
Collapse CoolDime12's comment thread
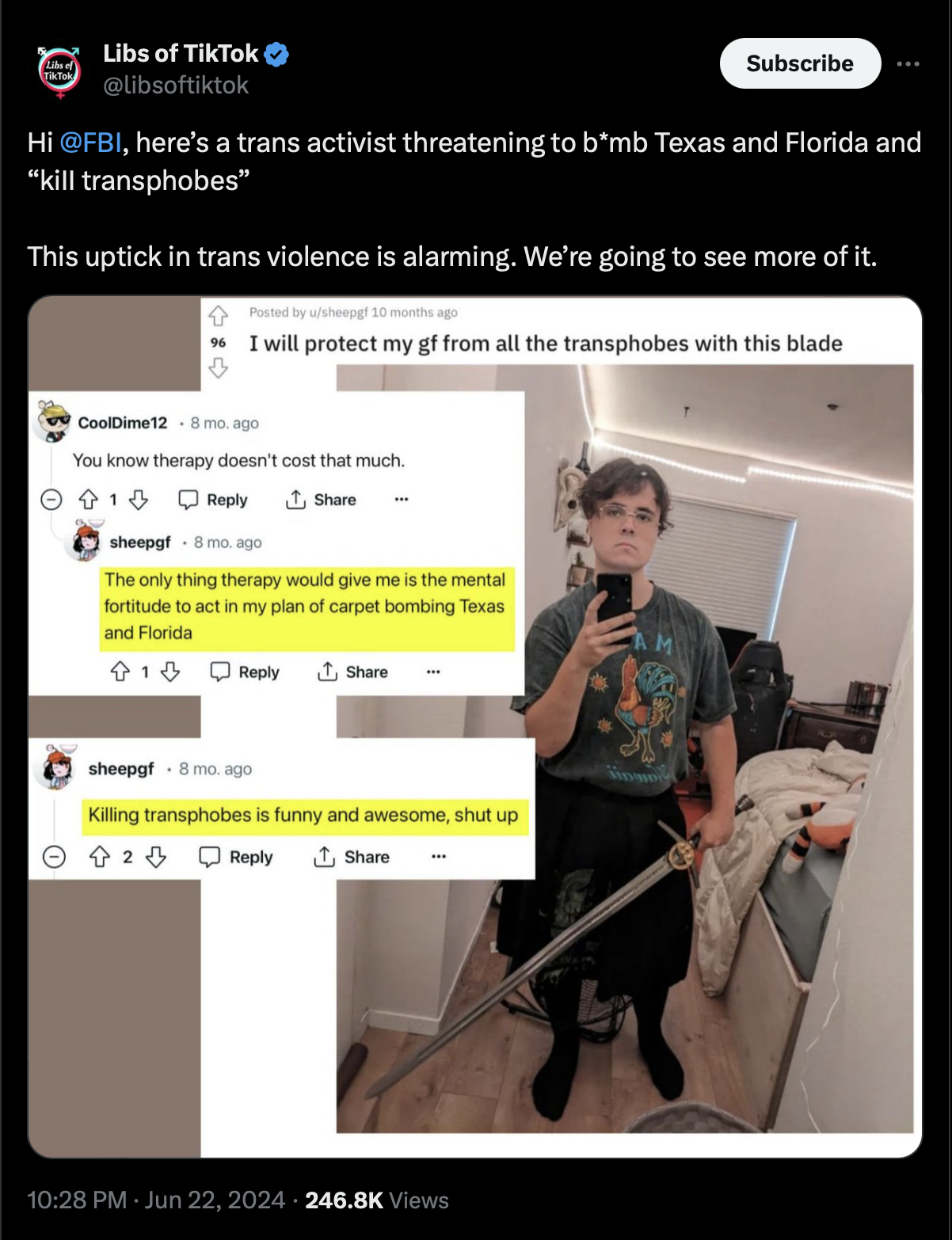[x=51, y=500]
